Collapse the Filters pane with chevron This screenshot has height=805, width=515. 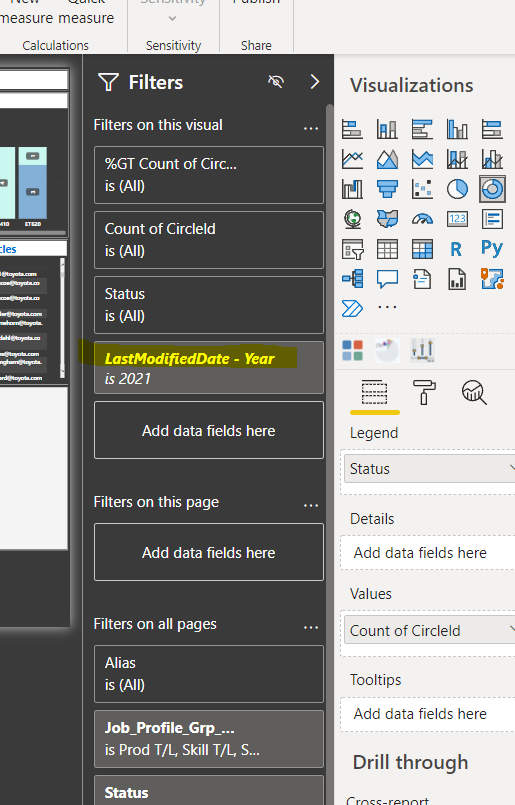tap(315, 82)
